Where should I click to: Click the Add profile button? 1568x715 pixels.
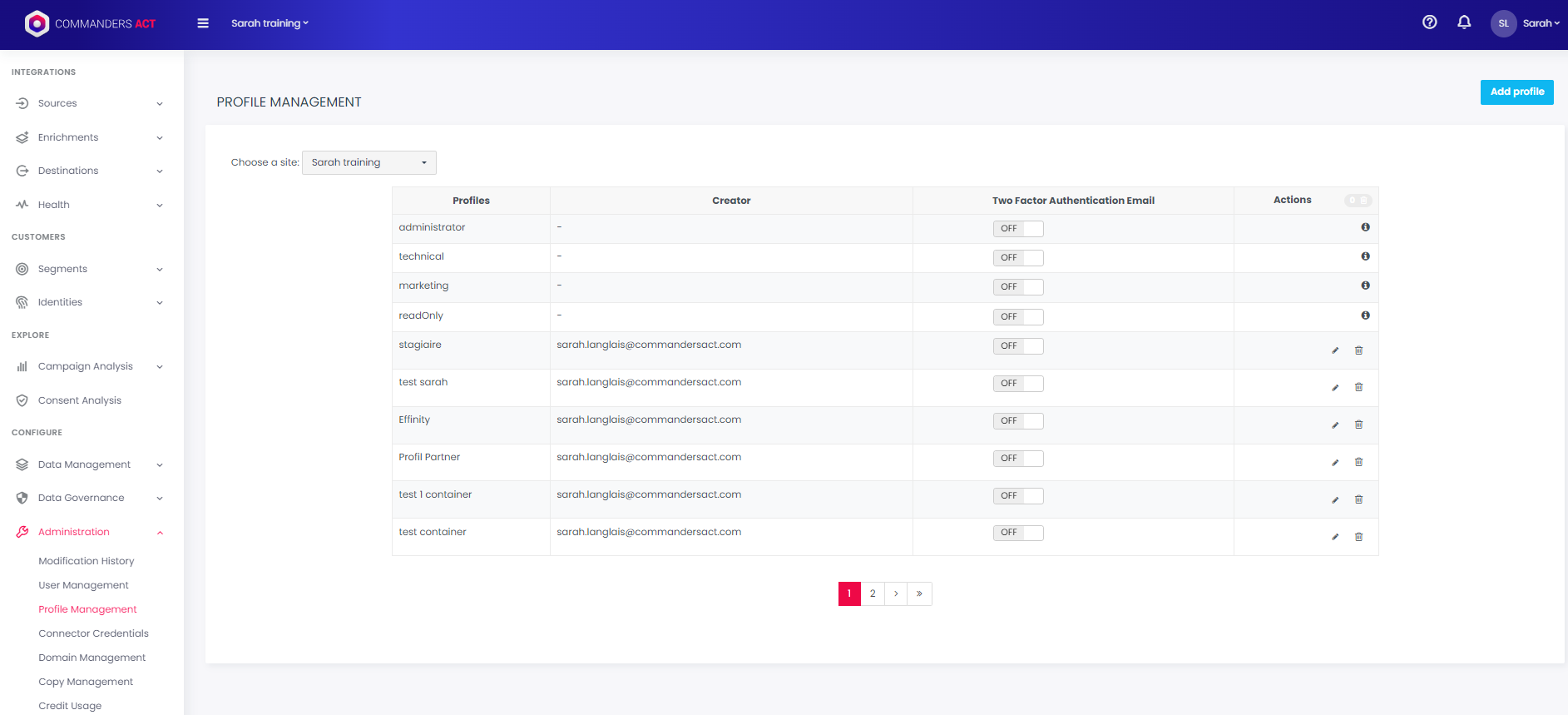click(x=1516, y=92)
